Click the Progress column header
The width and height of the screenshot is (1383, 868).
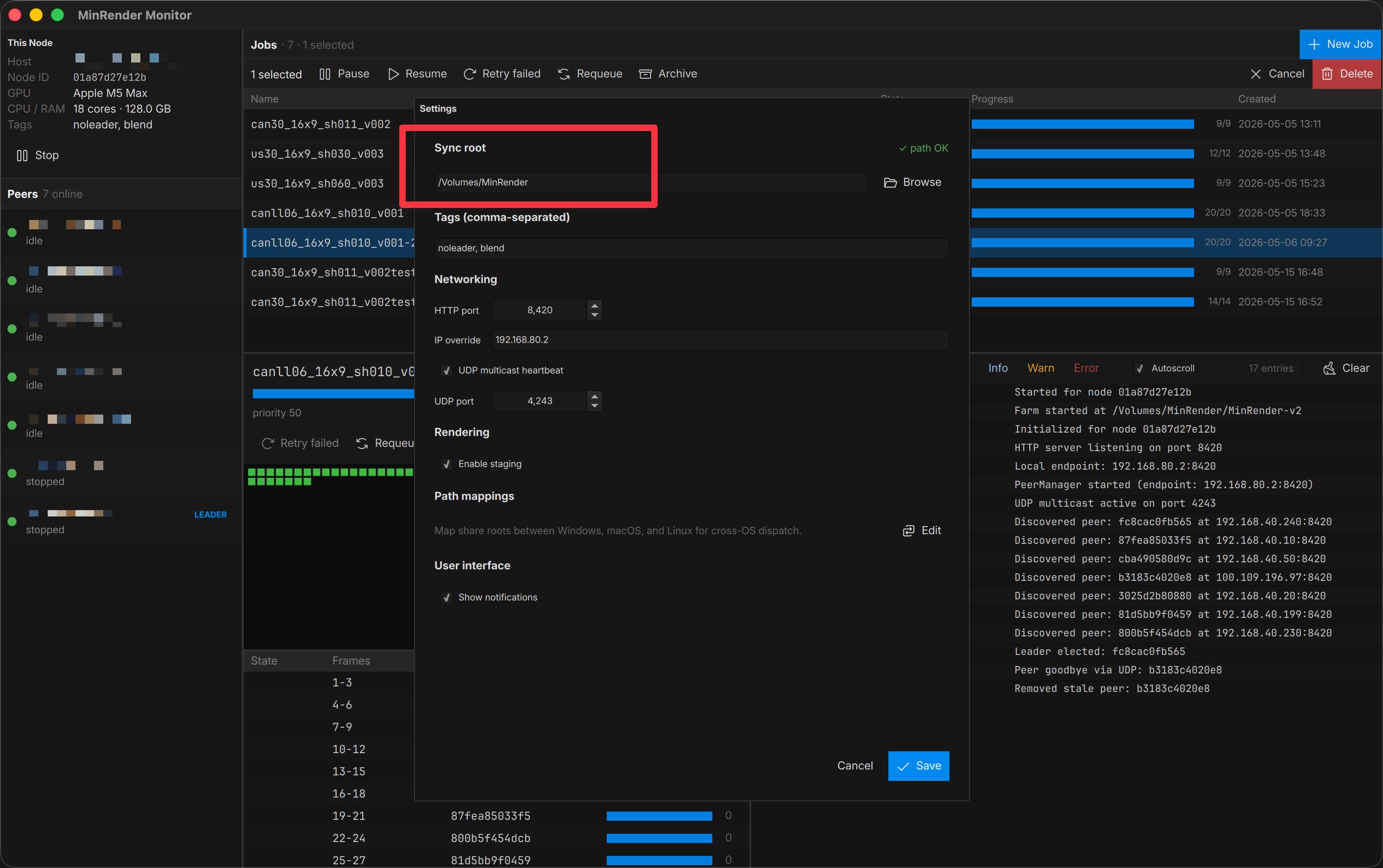(x=992, y=99)
